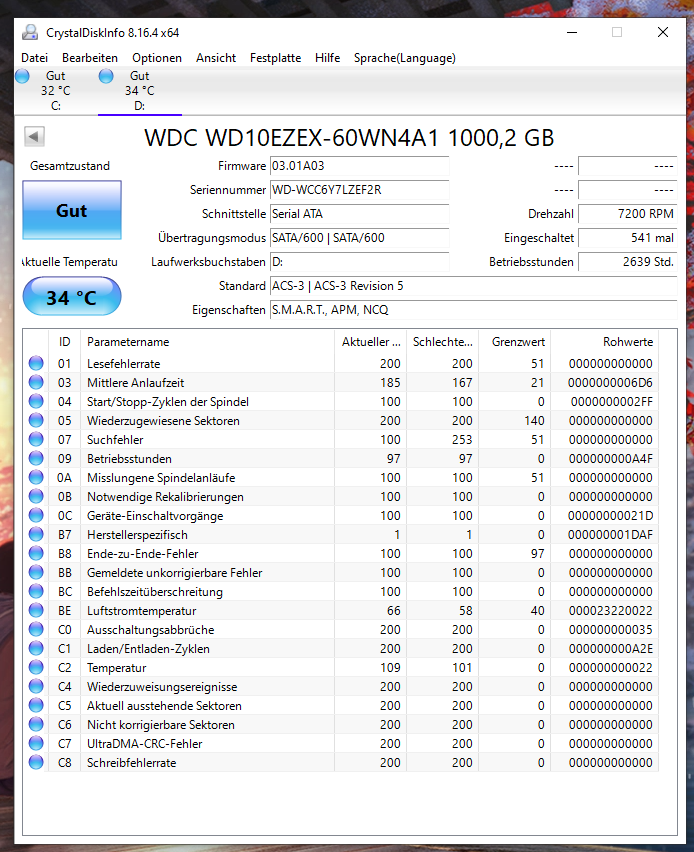Click status orb for UltraDMA-CRC-Fehler row
The height and width of the screenshot is (852, 694).
point(36,743)
